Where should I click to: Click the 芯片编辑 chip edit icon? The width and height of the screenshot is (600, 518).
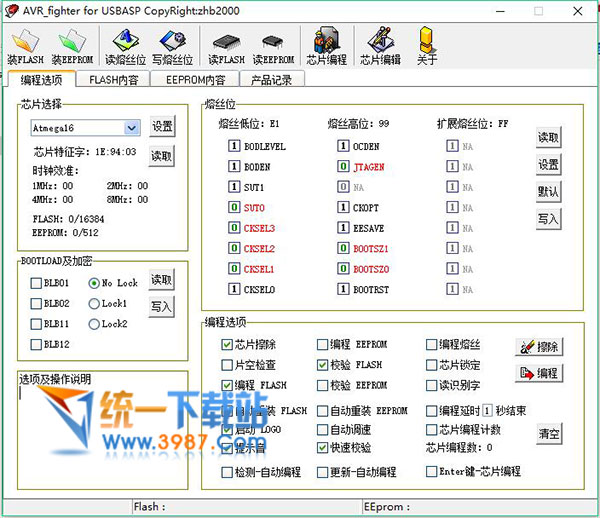click(380, 47)
